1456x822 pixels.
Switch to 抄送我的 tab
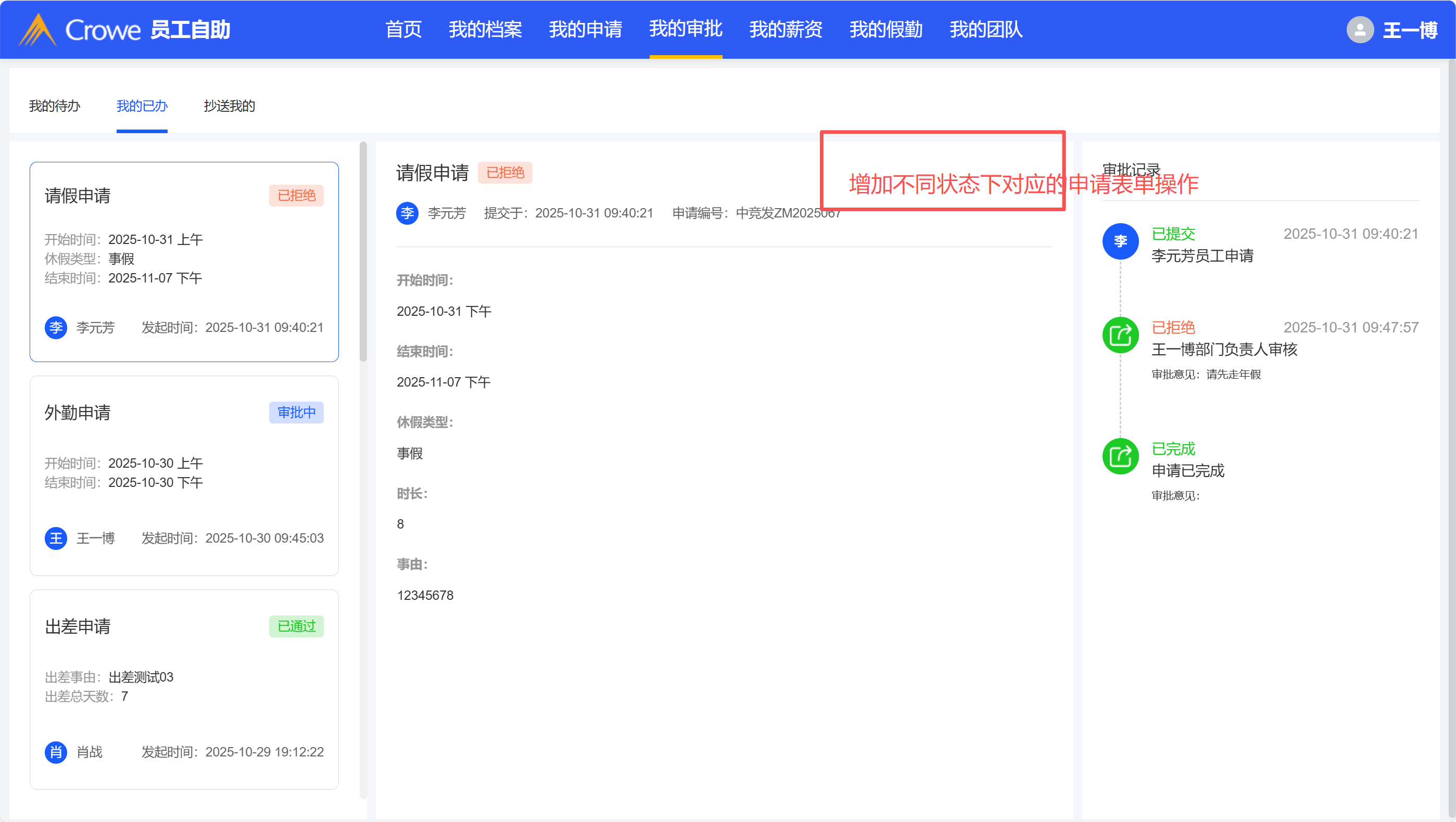pos(229,106)
